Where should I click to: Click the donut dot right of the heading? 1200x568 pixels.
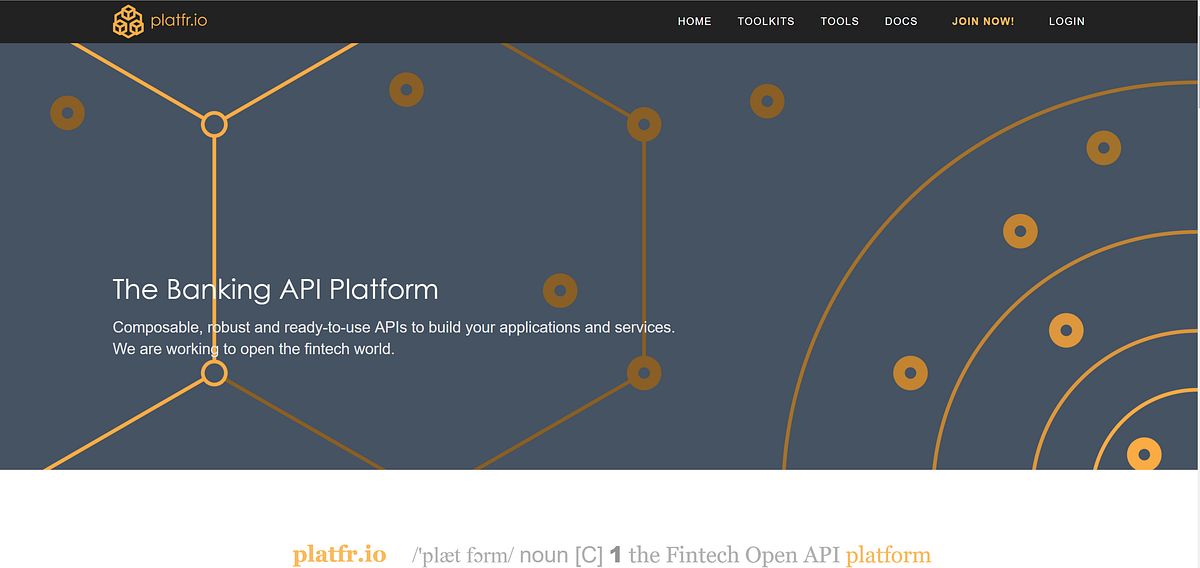tap(560, 291)
